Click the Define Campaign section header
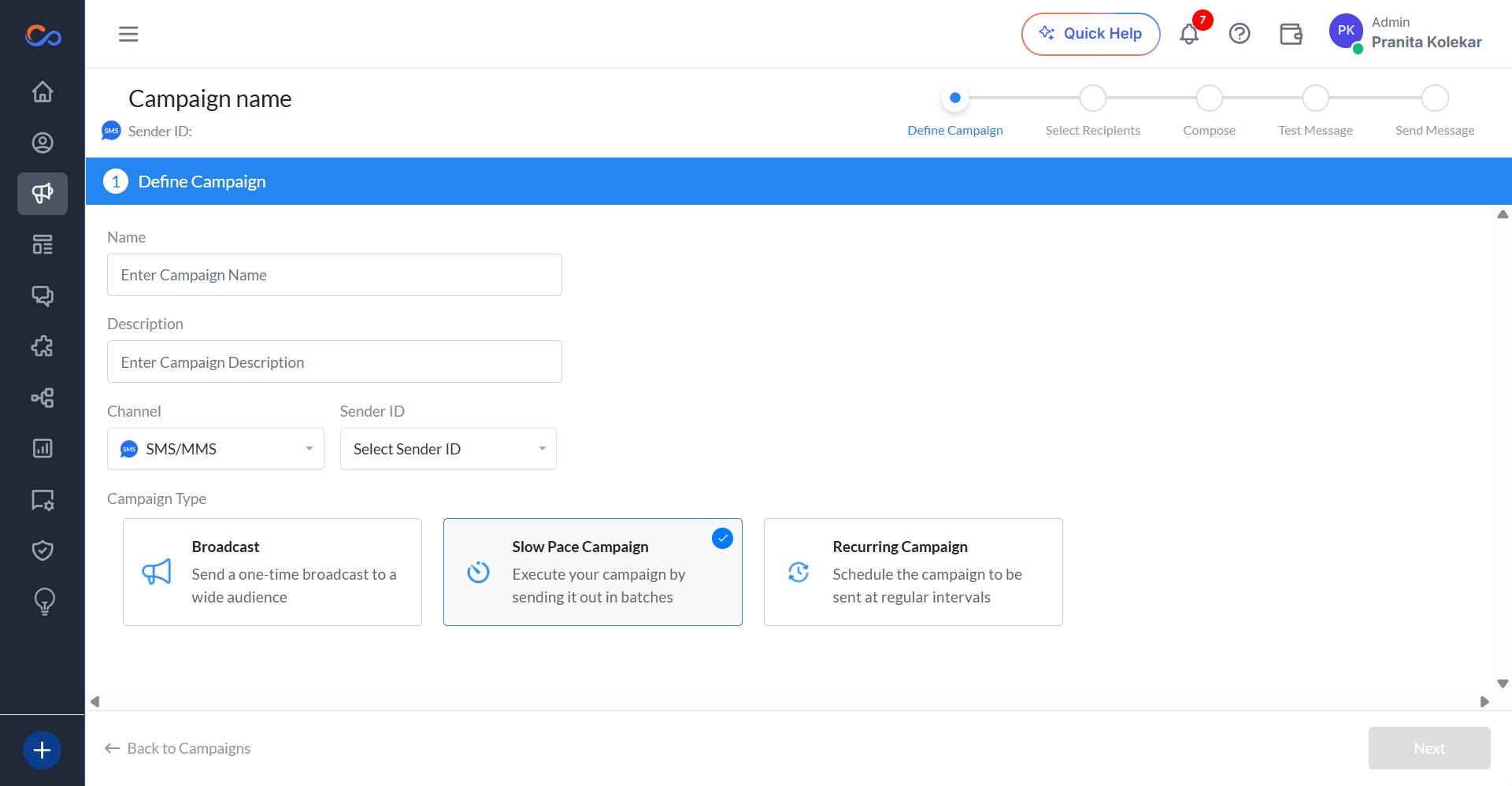 click(799, 181)
